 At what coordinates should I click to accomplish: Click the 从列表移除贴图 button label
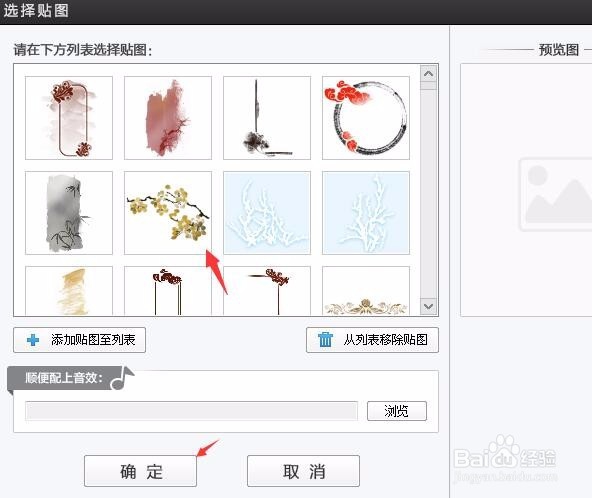[x=385, y=340]
